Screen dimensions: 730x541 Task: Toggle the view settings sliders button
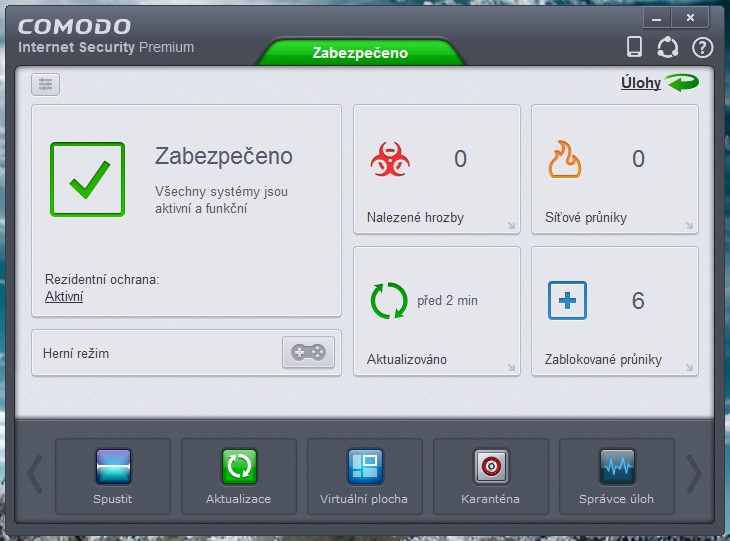pyautogui.click(x=46, y=85)
